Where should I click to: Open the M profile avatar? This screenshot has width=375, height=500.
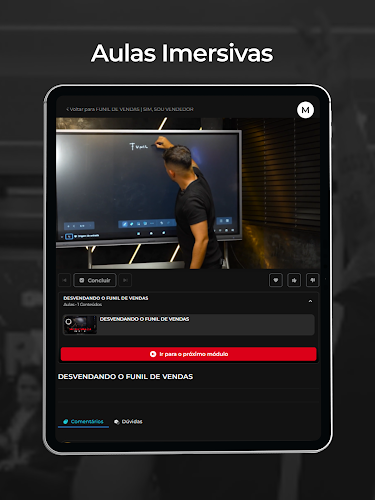coord(305,110)
